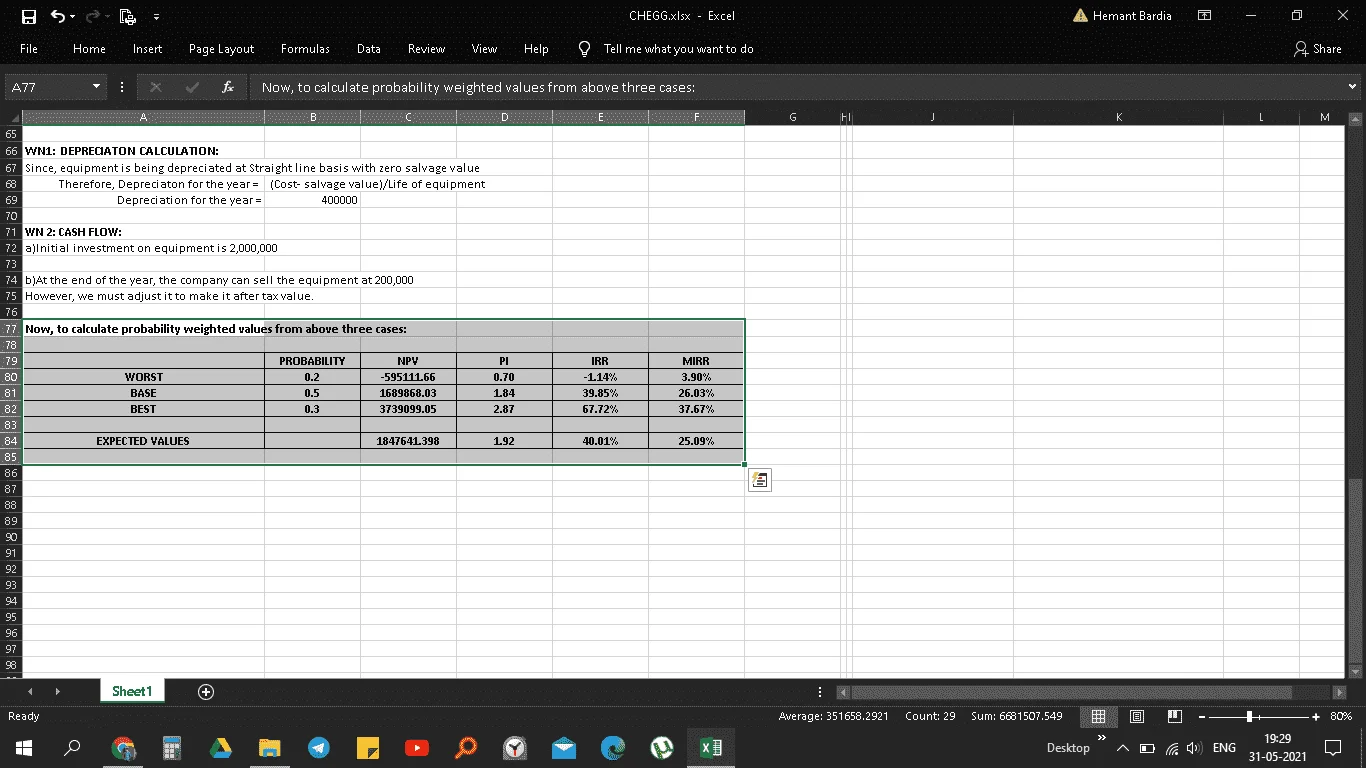Image resolution: width=1366 pixels, height=768 pixels.
Task: Switch to Page Layout view in status bar
Action: click(1137, 716)
